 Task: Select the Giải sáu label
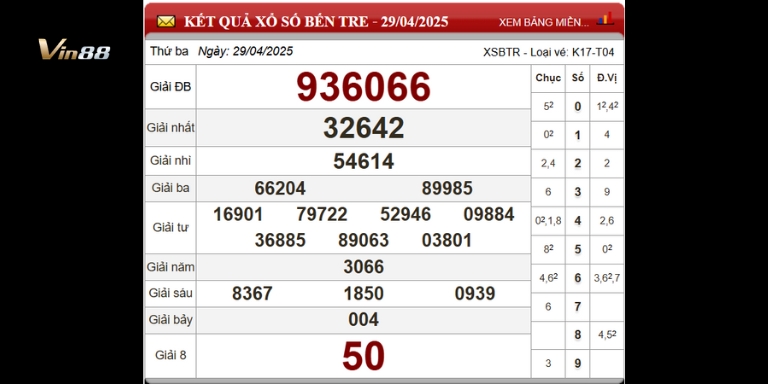(170, 293)
